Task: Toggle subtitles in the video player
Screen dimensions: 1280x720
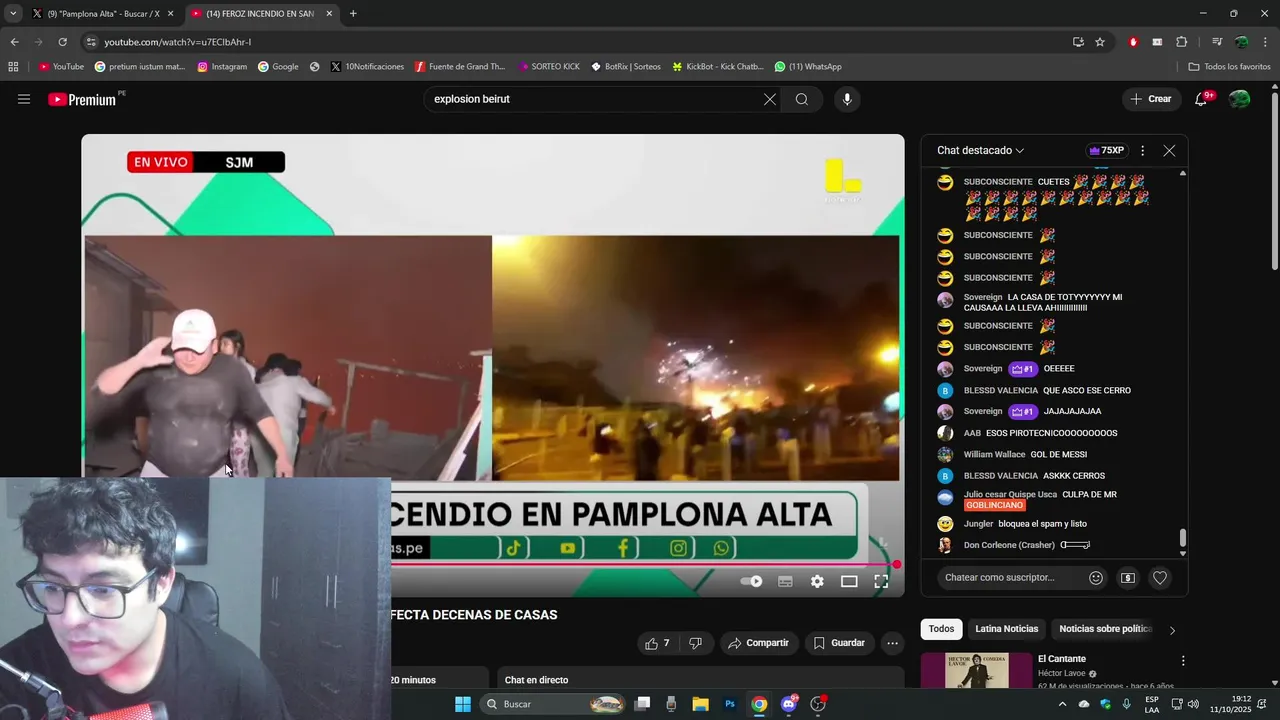Action: 785,581
